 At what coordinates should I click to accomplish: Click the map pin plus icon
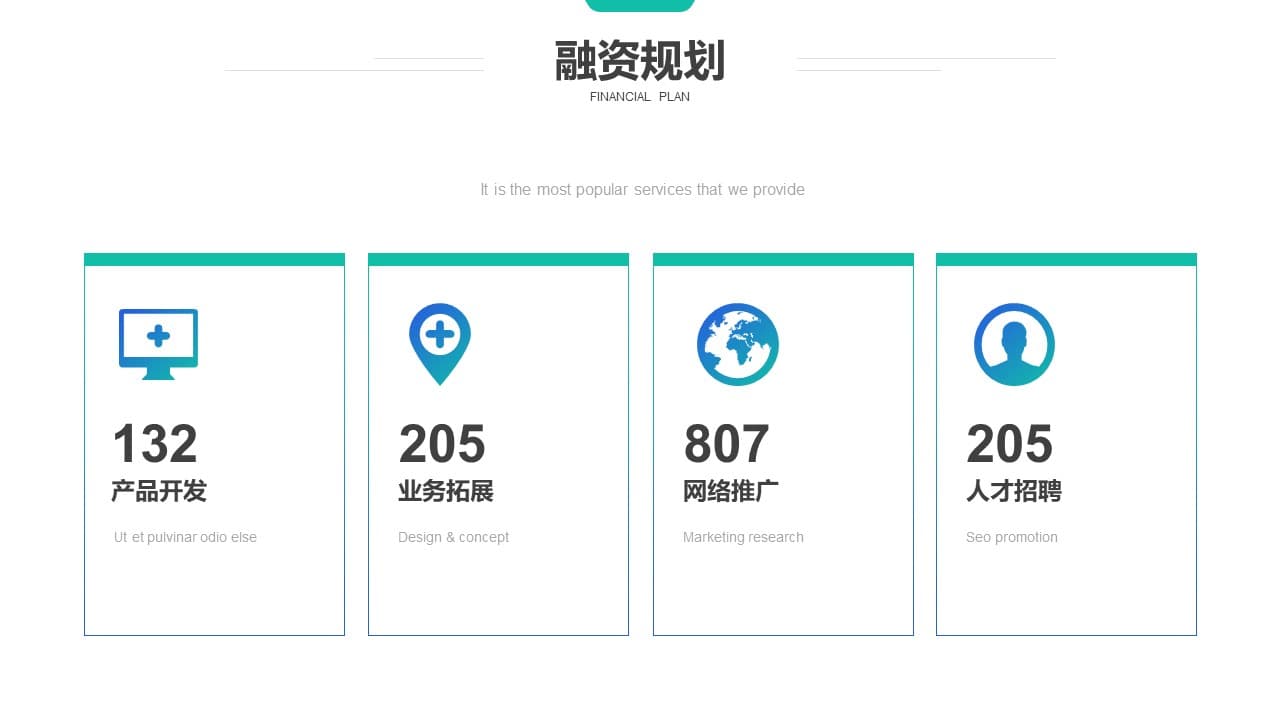tap(440, 344)
